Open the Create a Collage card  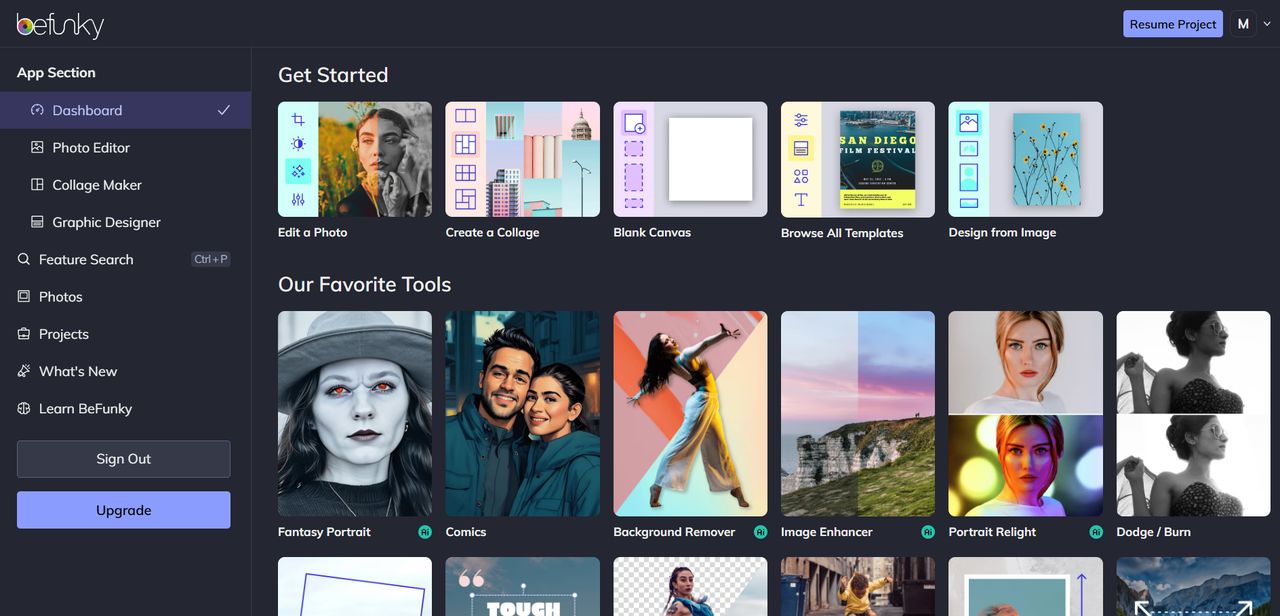tap(523, 159)
